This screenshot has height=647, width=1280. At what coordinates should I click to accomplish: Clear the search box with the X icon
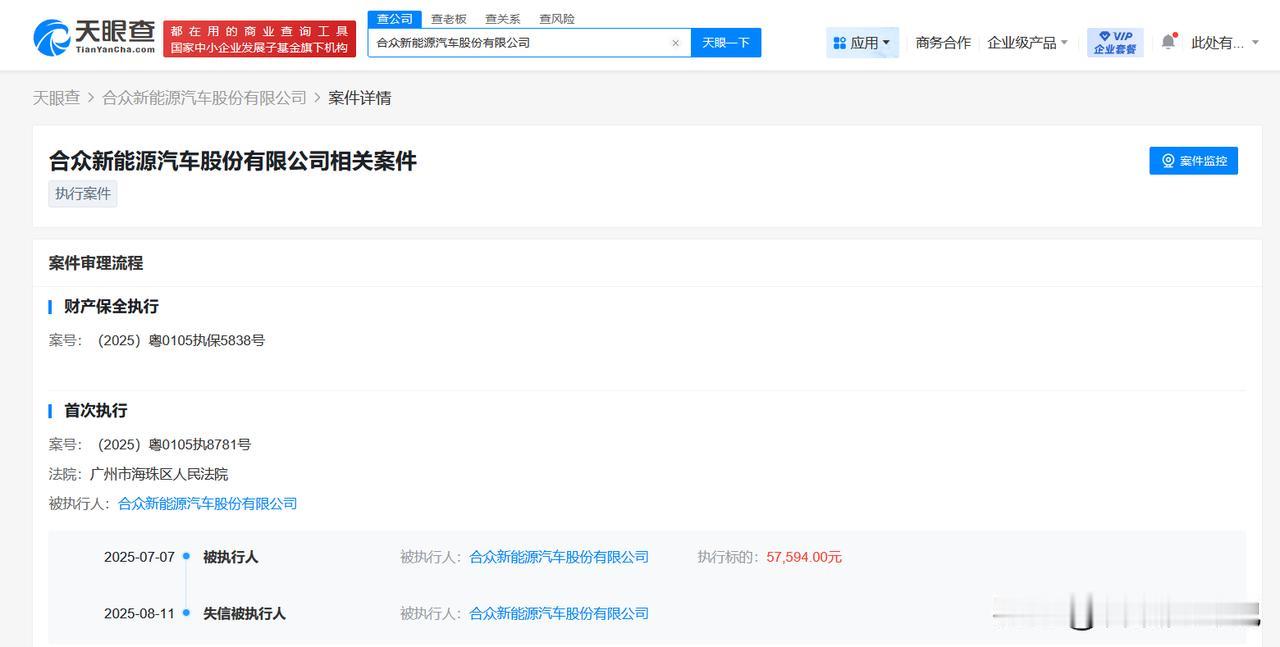[x=675, y=43]
